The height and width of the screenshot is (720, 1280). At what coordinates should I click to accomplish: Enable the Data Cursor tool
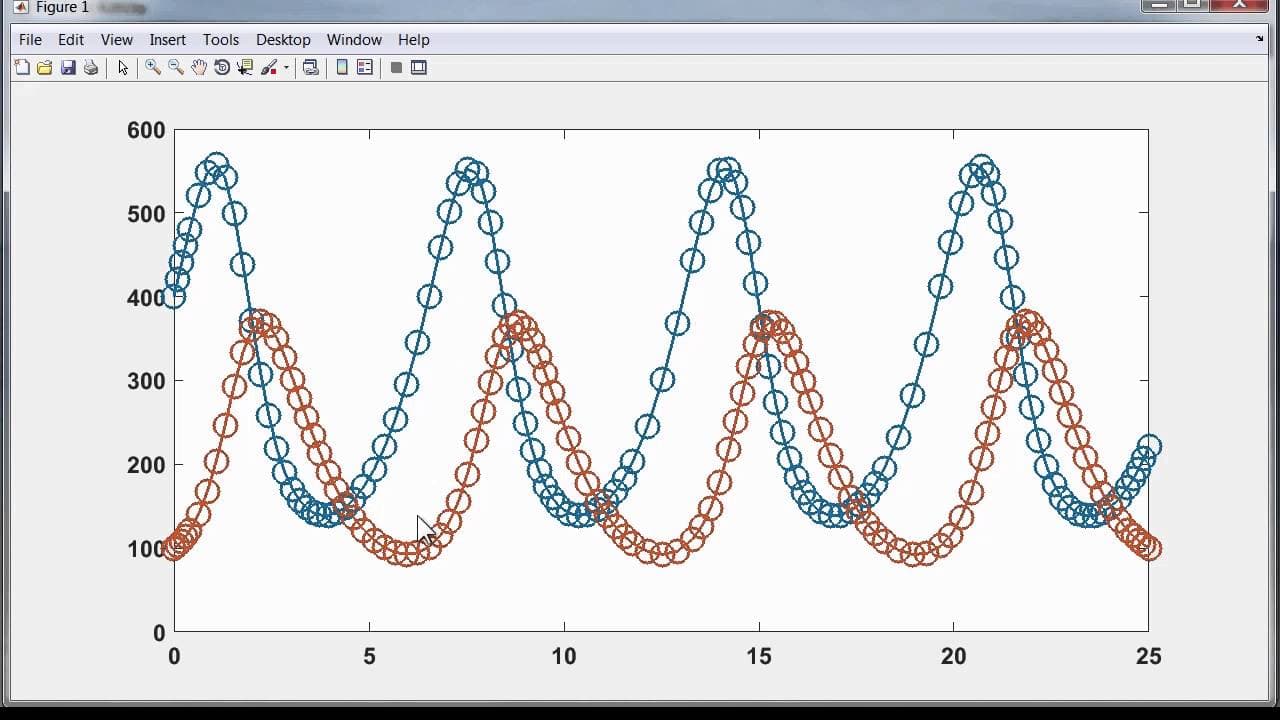click(245, 67)
